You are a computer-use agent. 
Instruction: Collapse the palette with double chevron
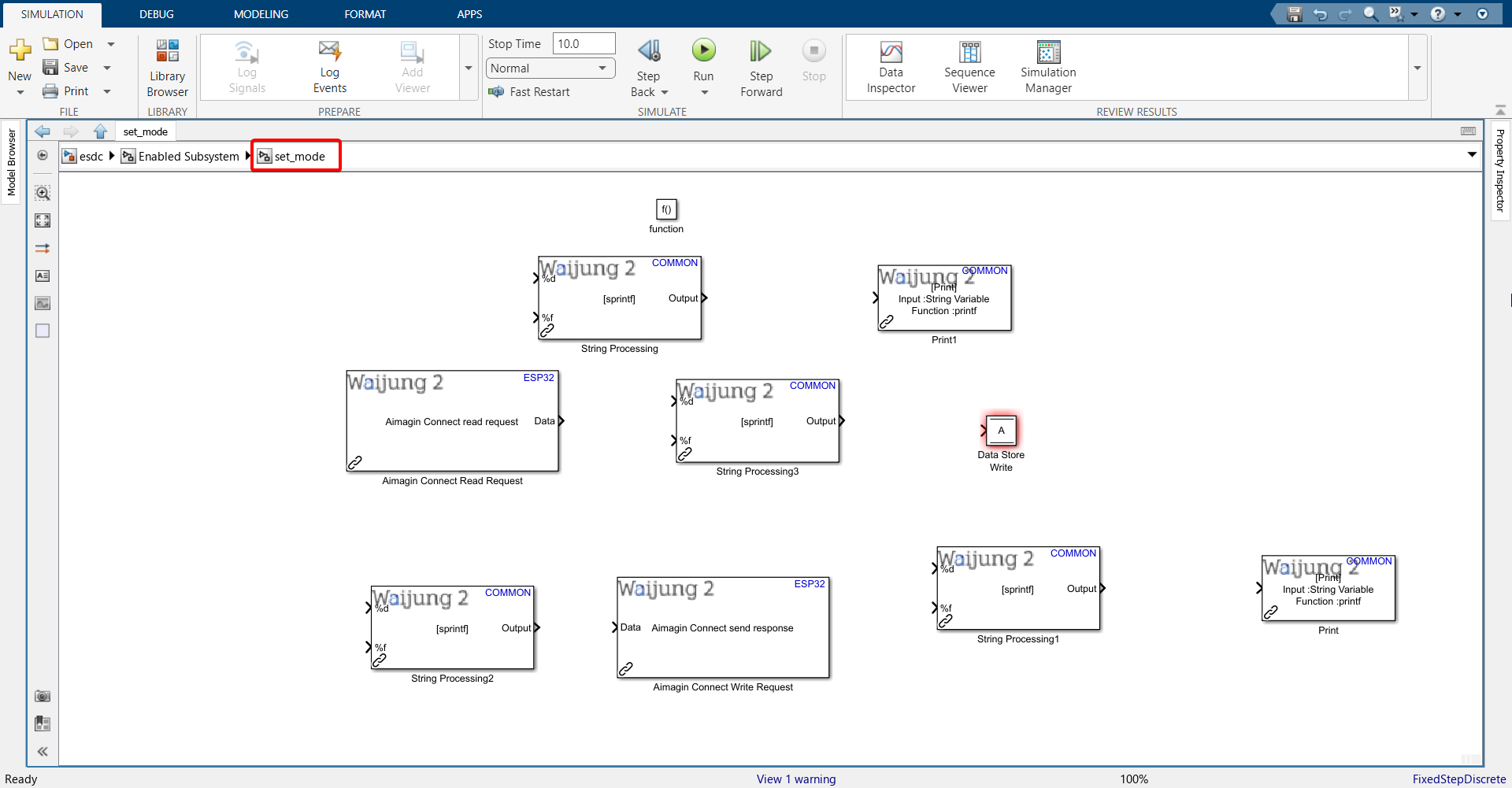(x=43, y=751)
